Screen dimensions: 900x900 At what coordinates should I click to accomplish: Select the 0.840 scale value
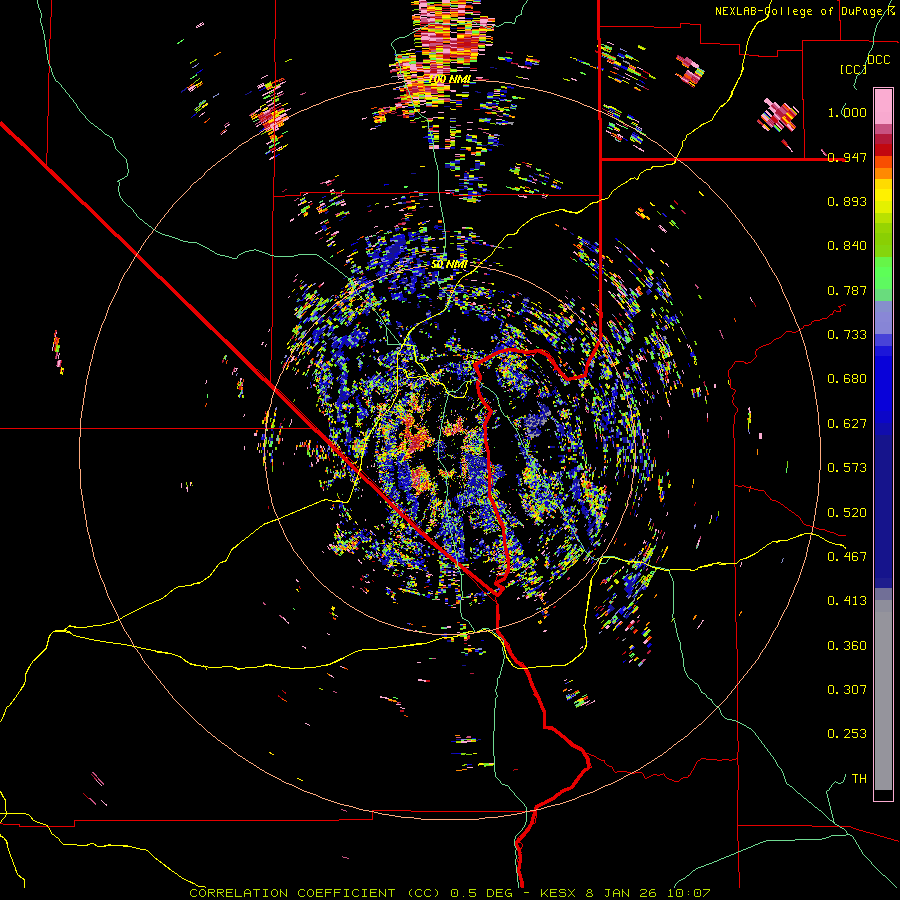pos(847,246)
